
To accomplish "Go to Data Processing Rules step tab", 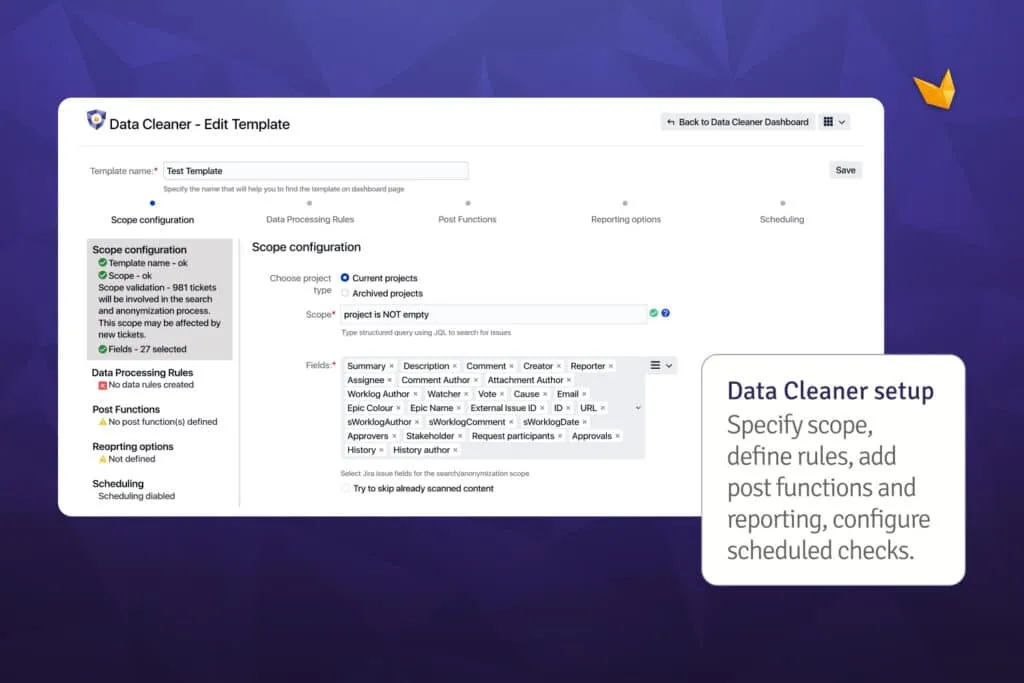I will (x=310, y=219).
